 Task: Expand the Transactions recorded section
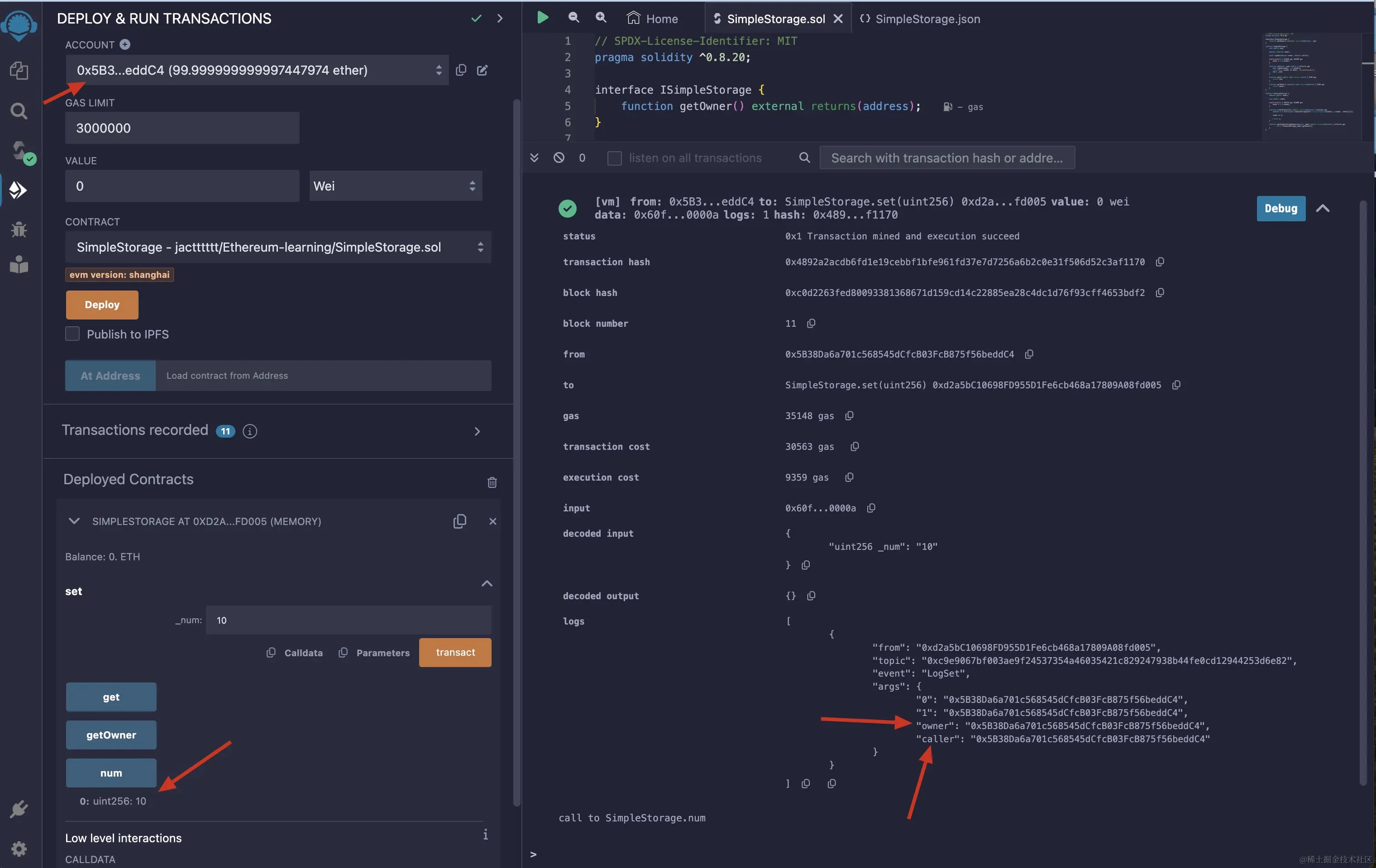(x=476, y=431)
